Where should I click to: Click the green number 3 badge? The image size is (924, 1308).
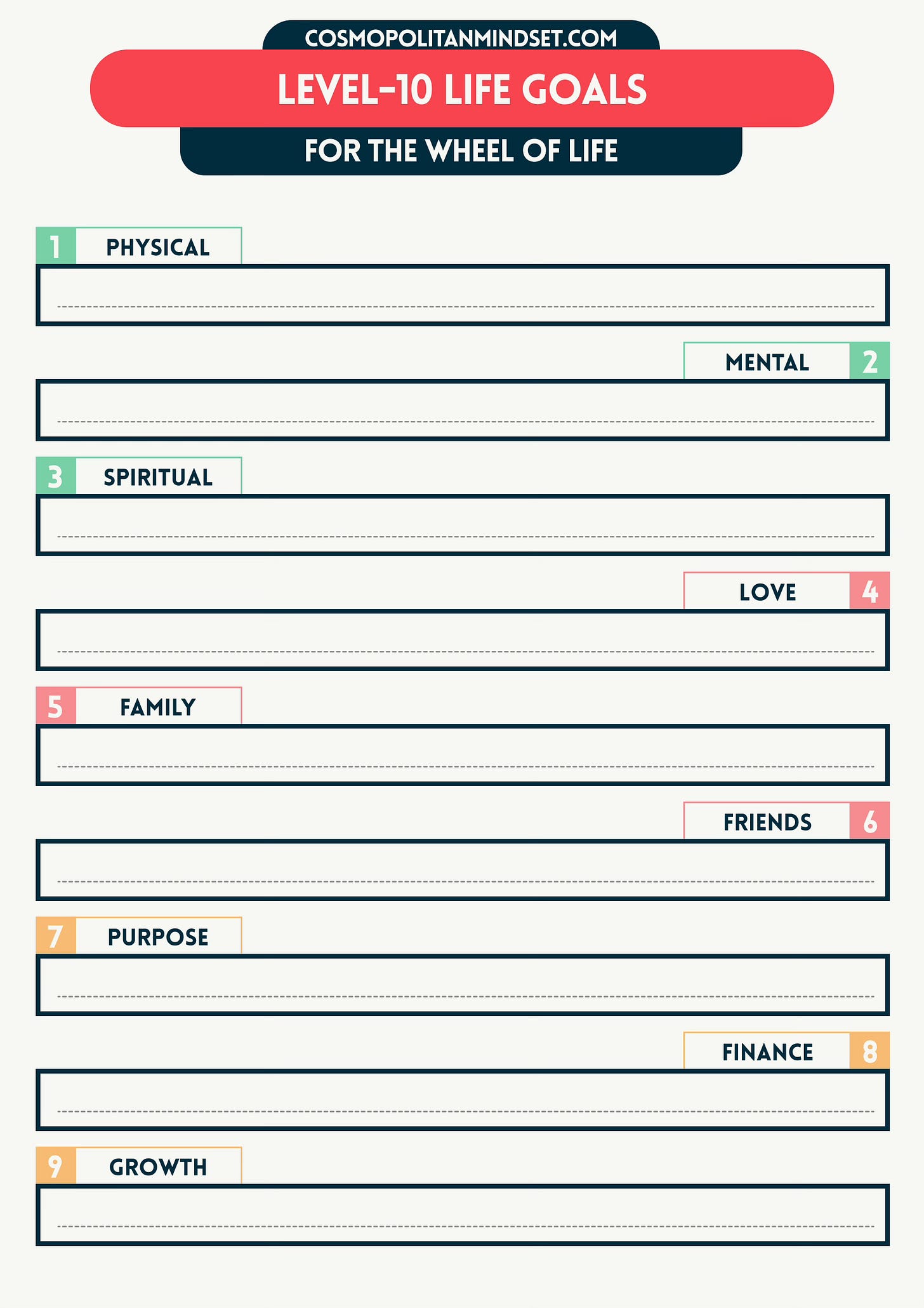56,476
